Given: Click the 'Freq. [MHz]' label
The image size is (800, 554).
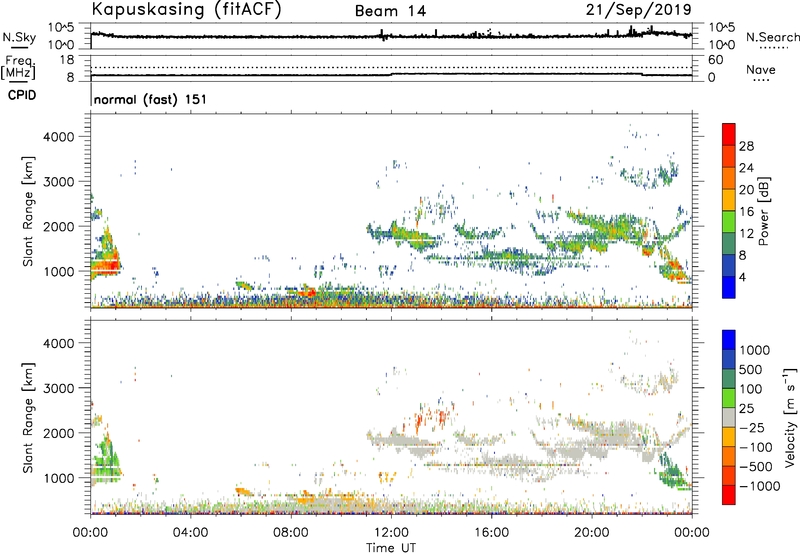Looking at the screenshot, I should click(19, 67).
